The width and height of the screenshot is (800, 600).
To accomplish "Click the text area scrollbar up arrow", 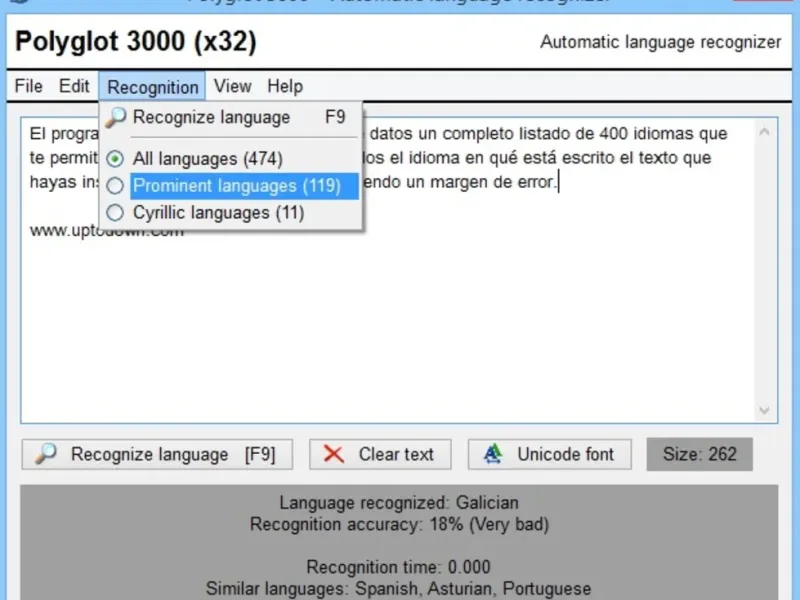I will tap(764, 132).
